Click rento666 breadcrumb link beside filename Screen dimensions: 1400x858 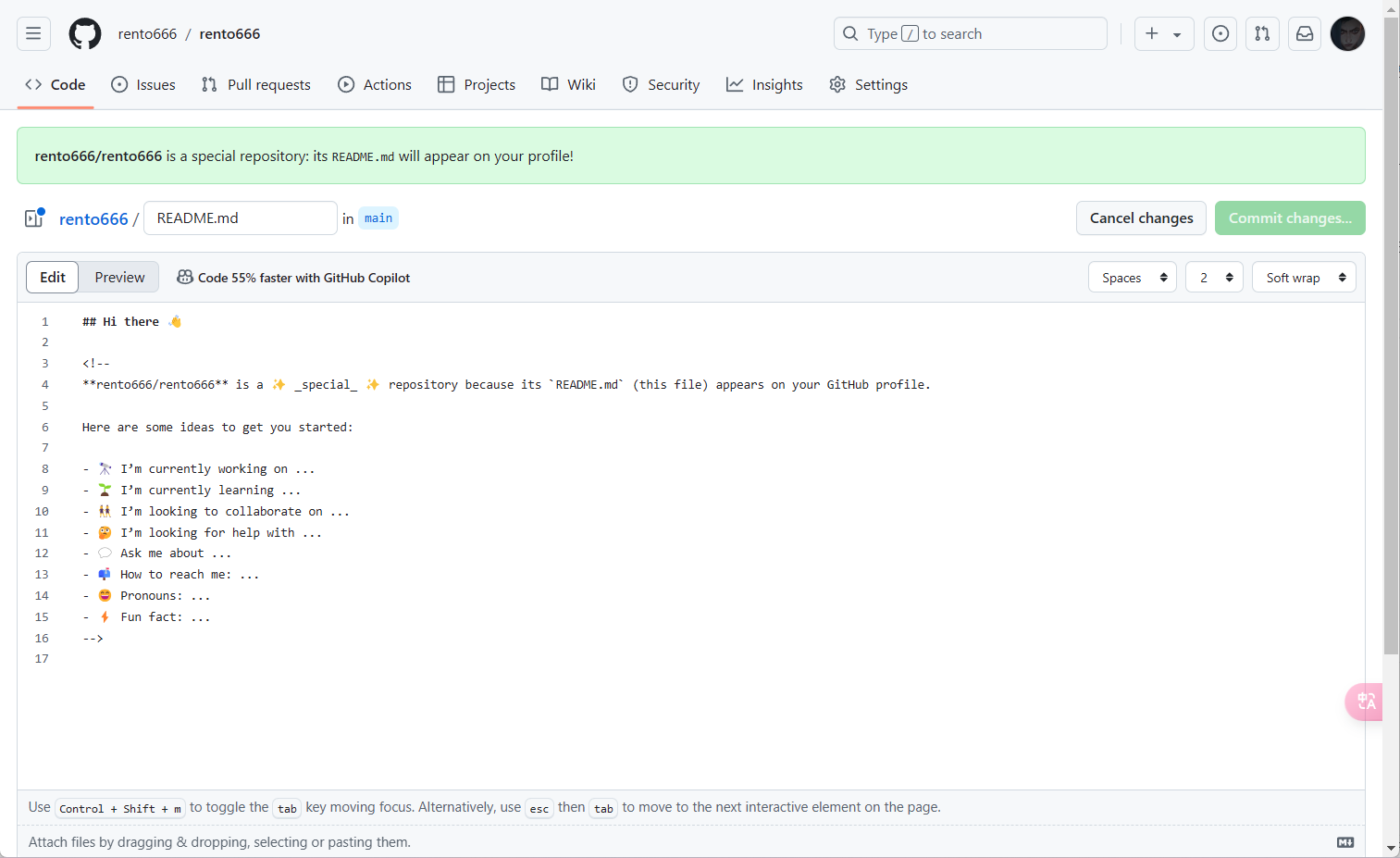click(93, 218)
